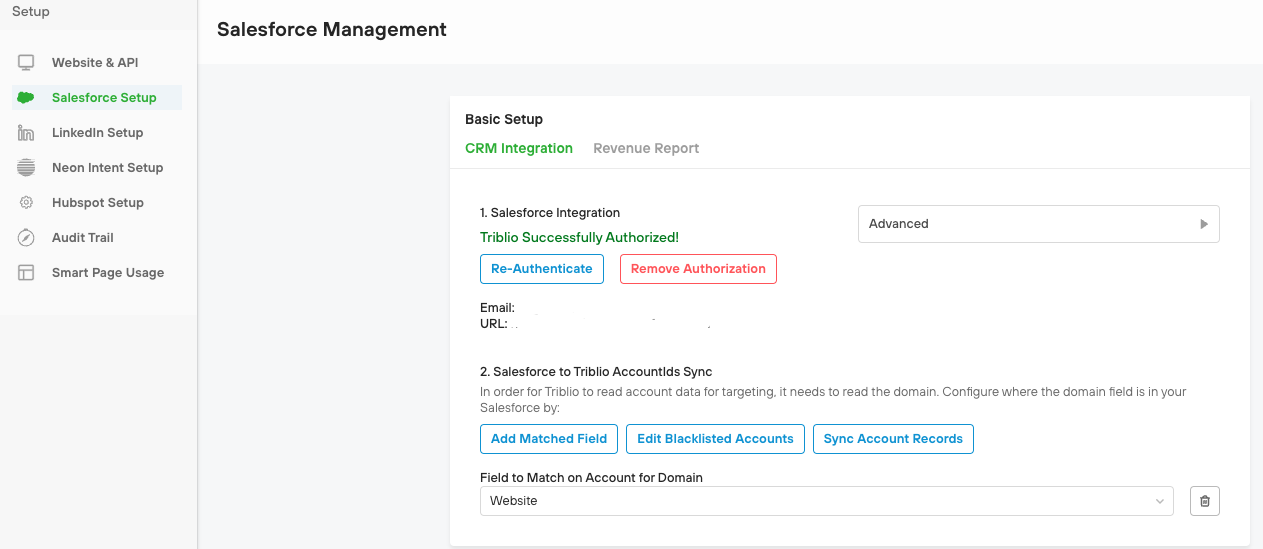1263x549 pixels.
Task: Open Edit Blacklisted Accounts
Action: (x=715, y=439)
